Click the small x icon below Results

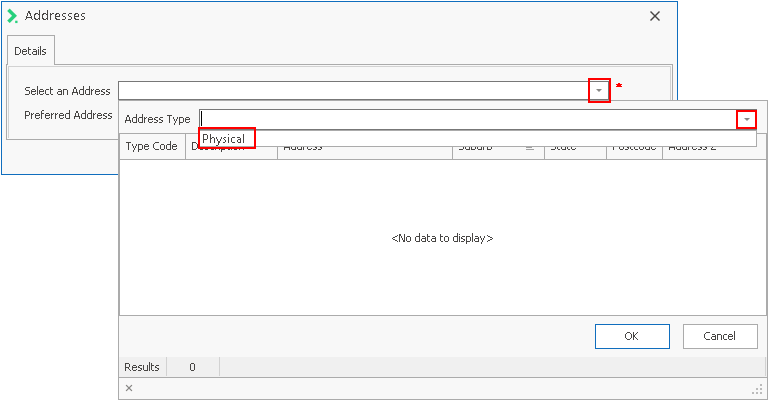129,388
